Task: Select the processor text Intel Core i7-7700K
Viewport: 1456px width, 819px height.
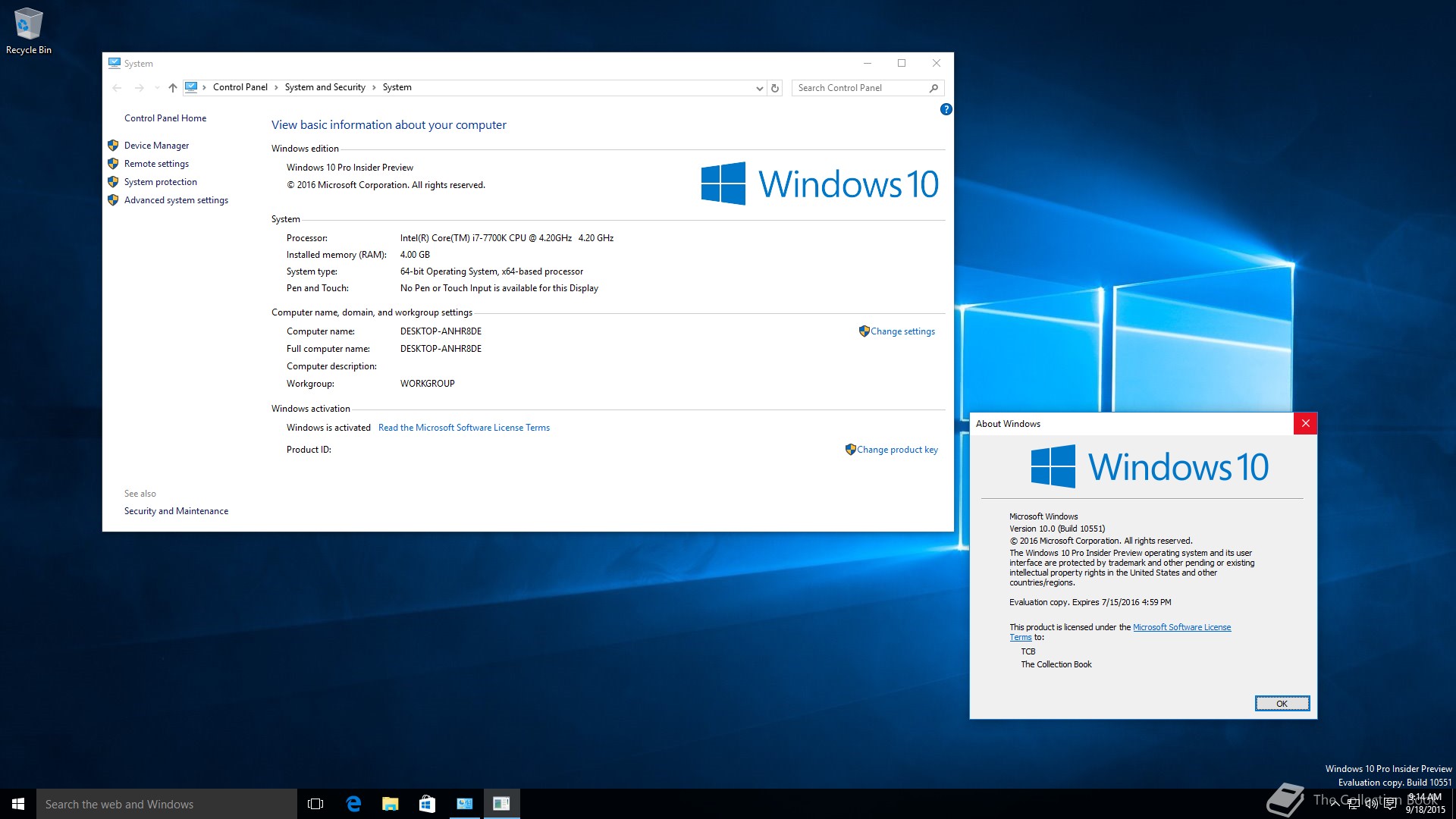Action: tap(507, 238)
